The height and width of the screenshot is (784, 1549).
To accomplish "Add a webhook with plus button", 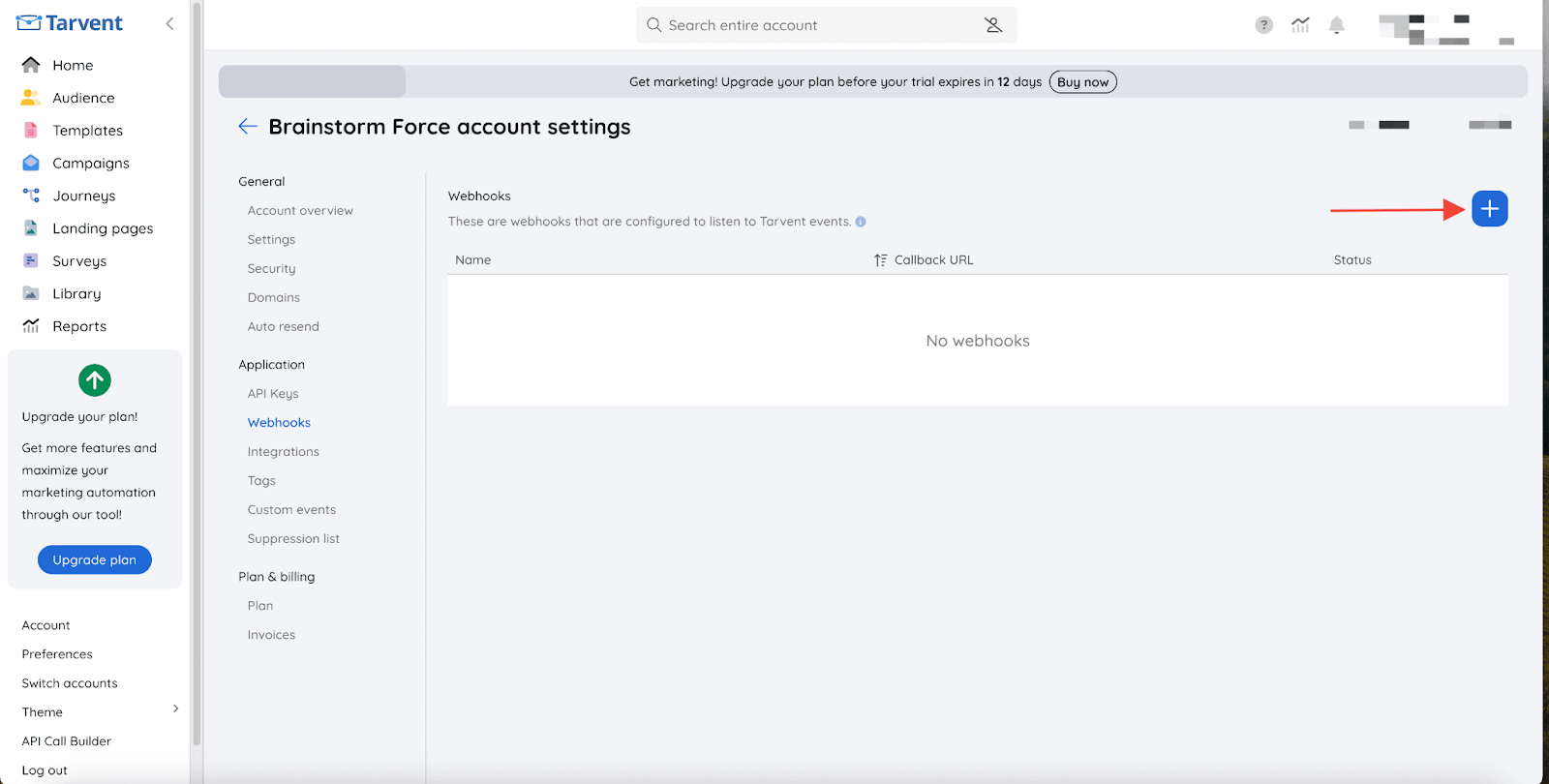I will (1490, 209).
